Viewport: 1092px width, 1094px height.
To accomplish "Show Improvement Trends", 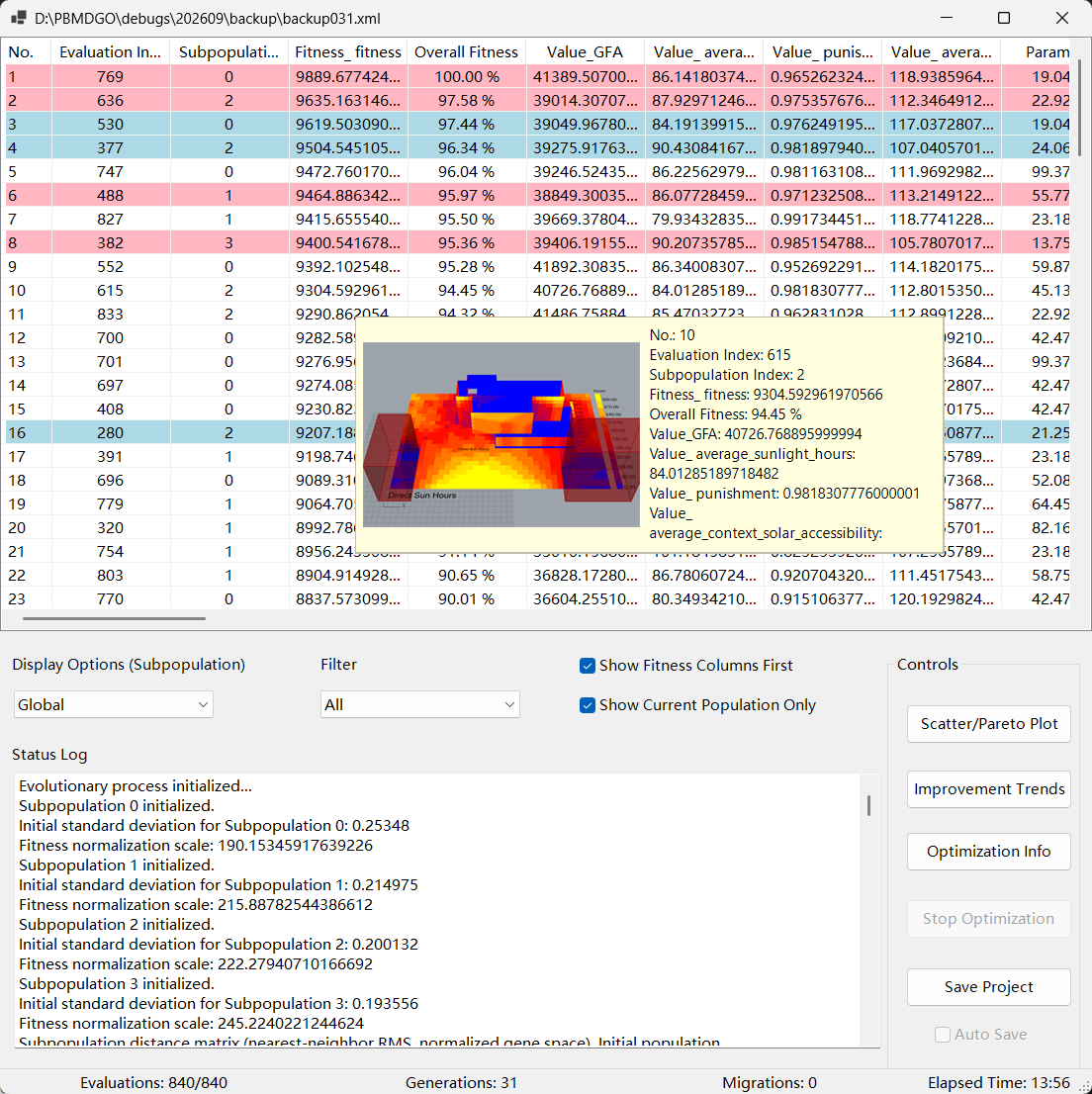I will click(989, 789).
